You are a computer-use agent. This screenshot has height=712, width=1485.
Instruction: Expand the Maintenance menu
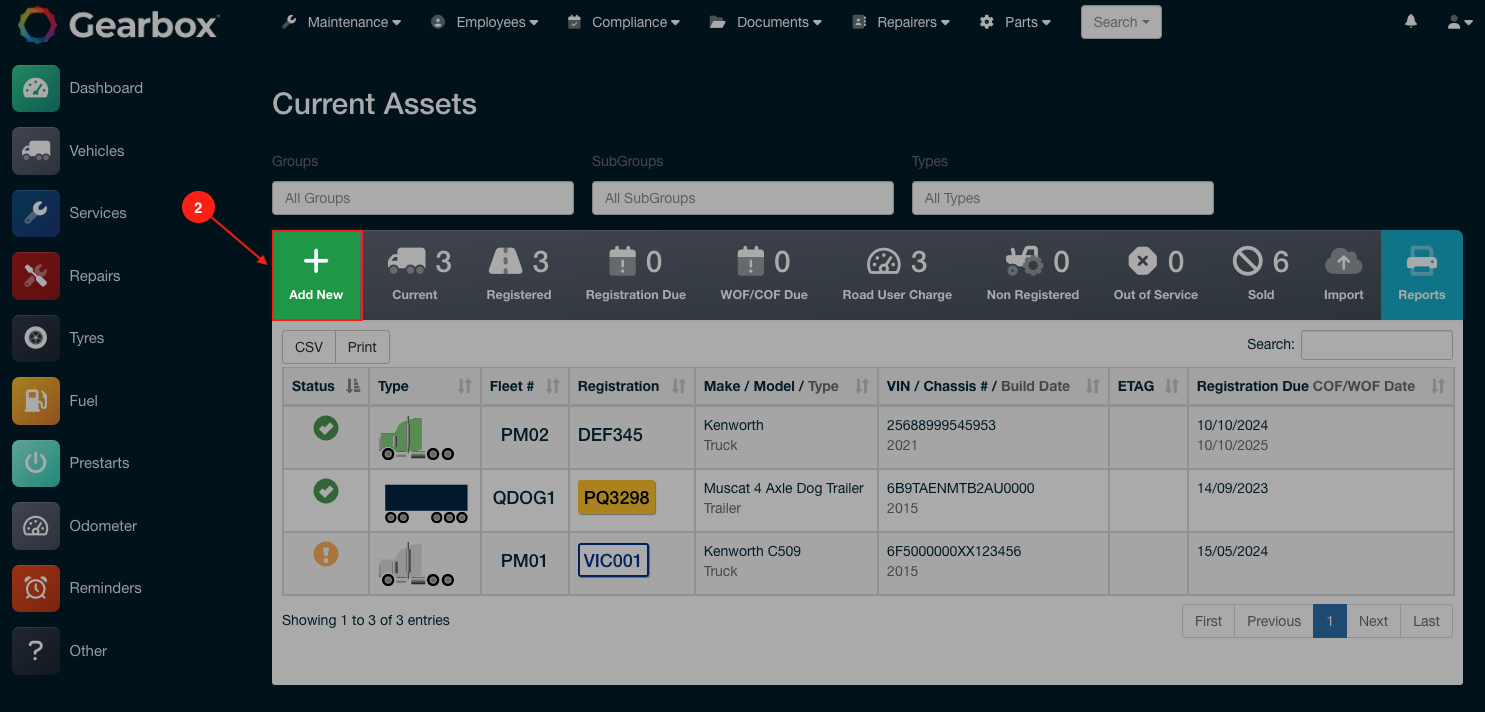(x=340, y=21)
